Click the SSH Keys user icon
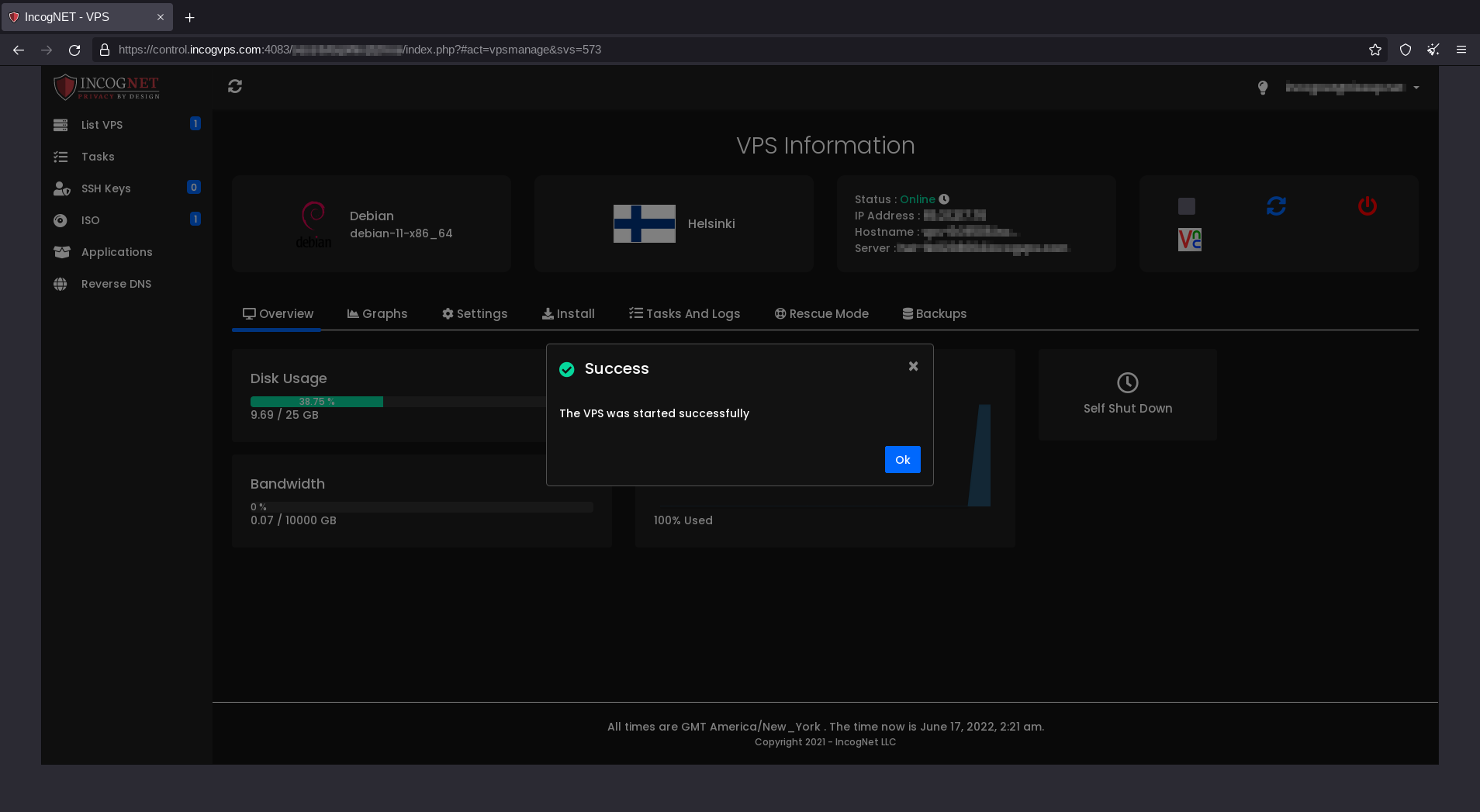This screenshot has width=1480, height=812. tap(61, 188)
